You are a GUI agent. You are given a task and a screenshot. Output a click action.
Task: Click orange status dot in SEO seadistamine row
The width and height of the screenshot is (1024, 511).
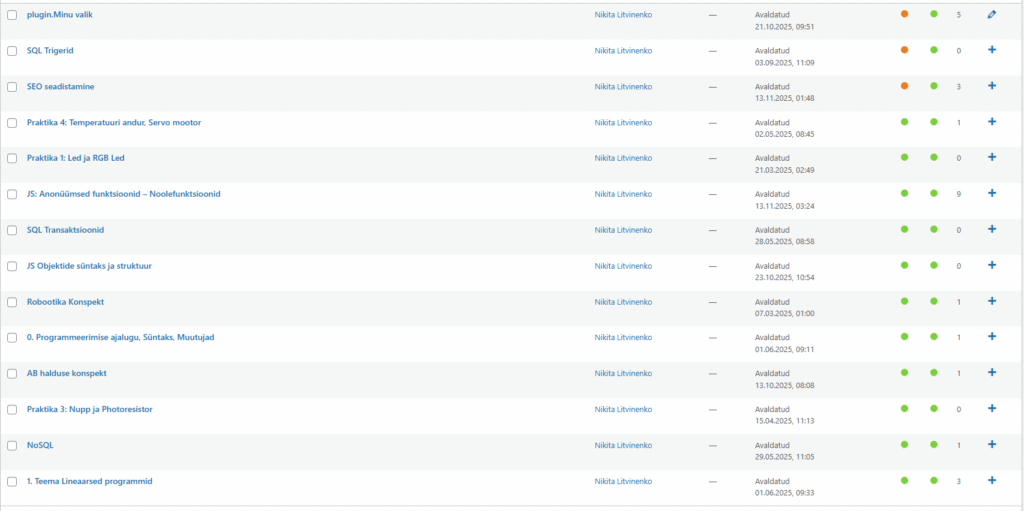(904, 86)
